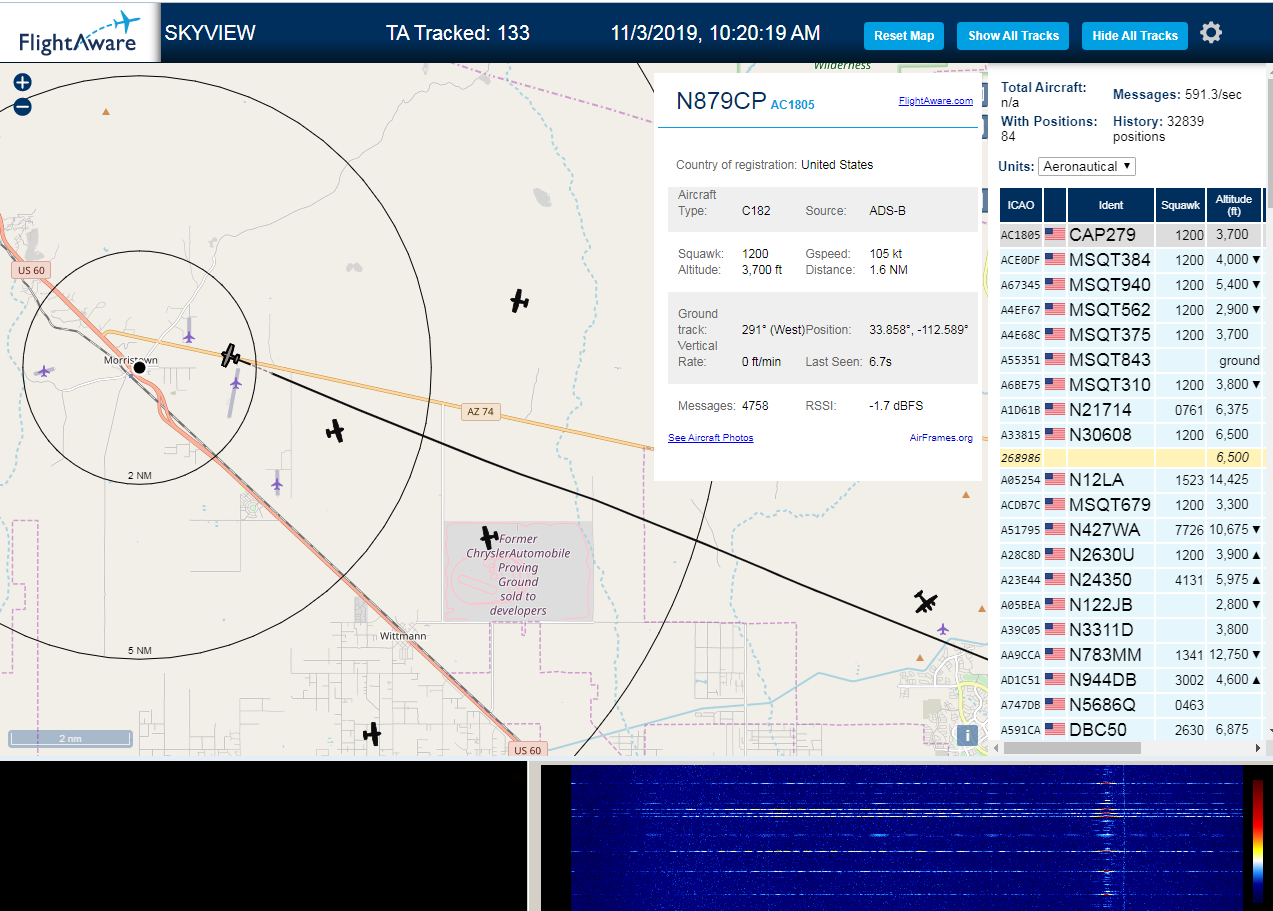The image size is (1273, 911).
Task: Click the US 60 highway shield near Morristown
Action: [x=31, y=271]
